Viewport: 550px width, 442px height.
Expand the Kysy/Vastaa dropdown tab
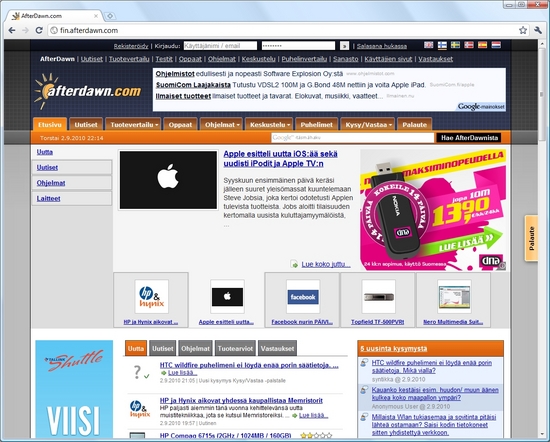[x=368, y=125]
